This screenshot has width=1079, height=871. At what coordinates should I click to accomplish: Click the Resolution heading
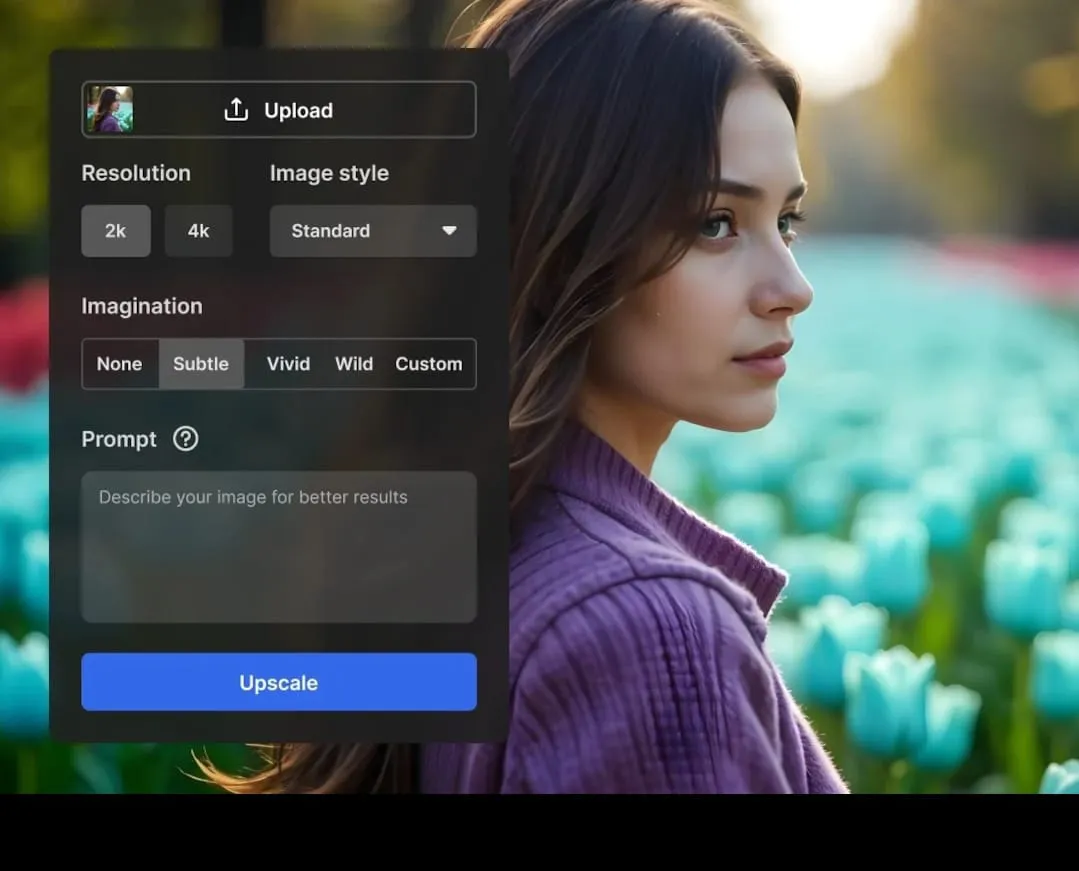coord(136,173)
